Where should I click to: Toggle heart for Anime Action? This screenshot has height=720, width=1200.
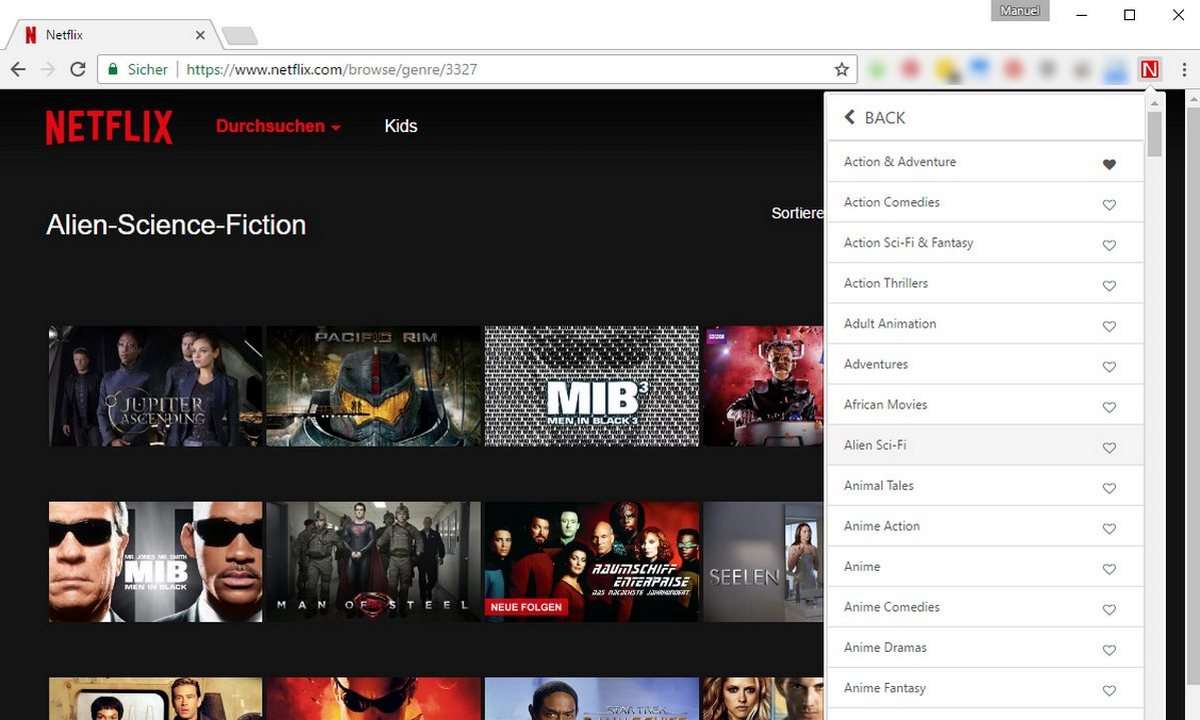point(1109,529)
